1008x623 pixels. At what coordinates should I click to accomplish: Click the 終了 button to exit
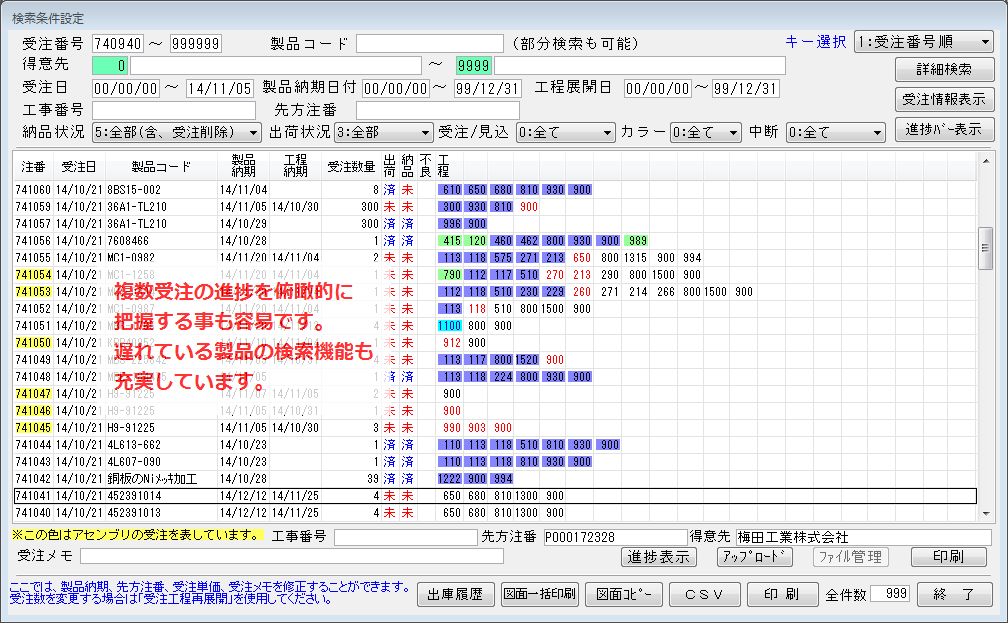[954, 594]
